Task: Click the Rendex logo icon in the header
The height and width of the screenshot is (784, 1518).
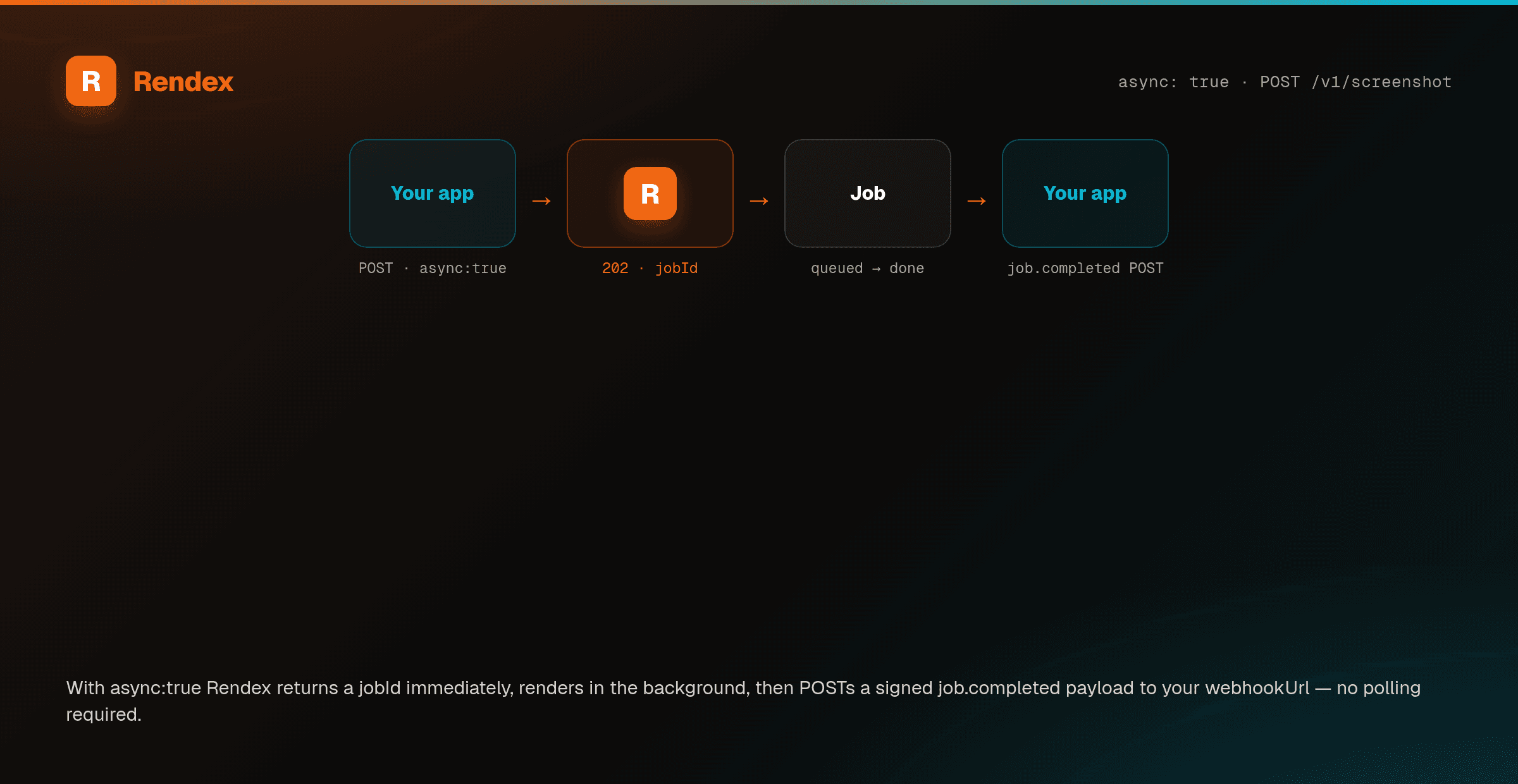Action: [x=91, y=81]
